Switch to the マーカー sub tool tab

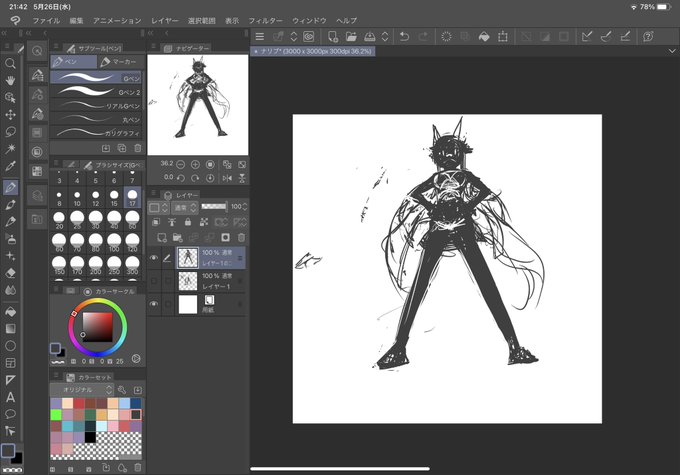click(118, 62)
